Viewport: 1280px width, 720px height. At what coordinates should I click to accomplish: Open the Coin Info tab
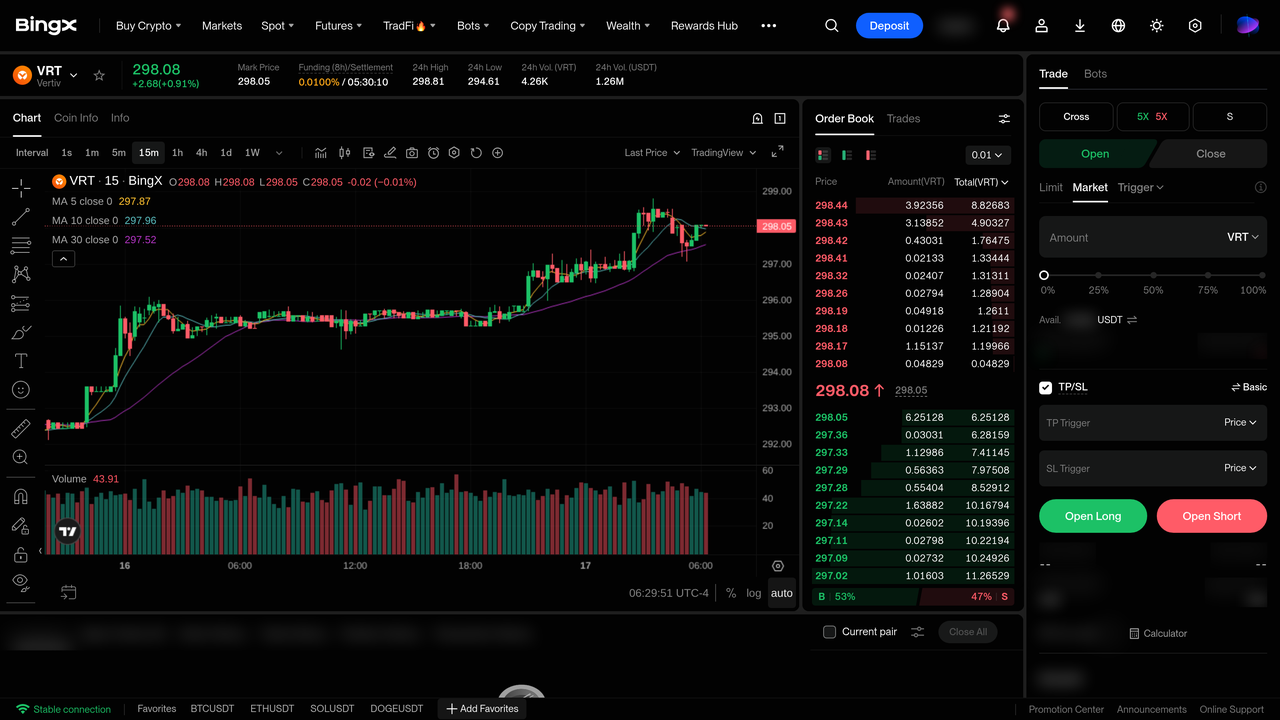coord(76,118)
